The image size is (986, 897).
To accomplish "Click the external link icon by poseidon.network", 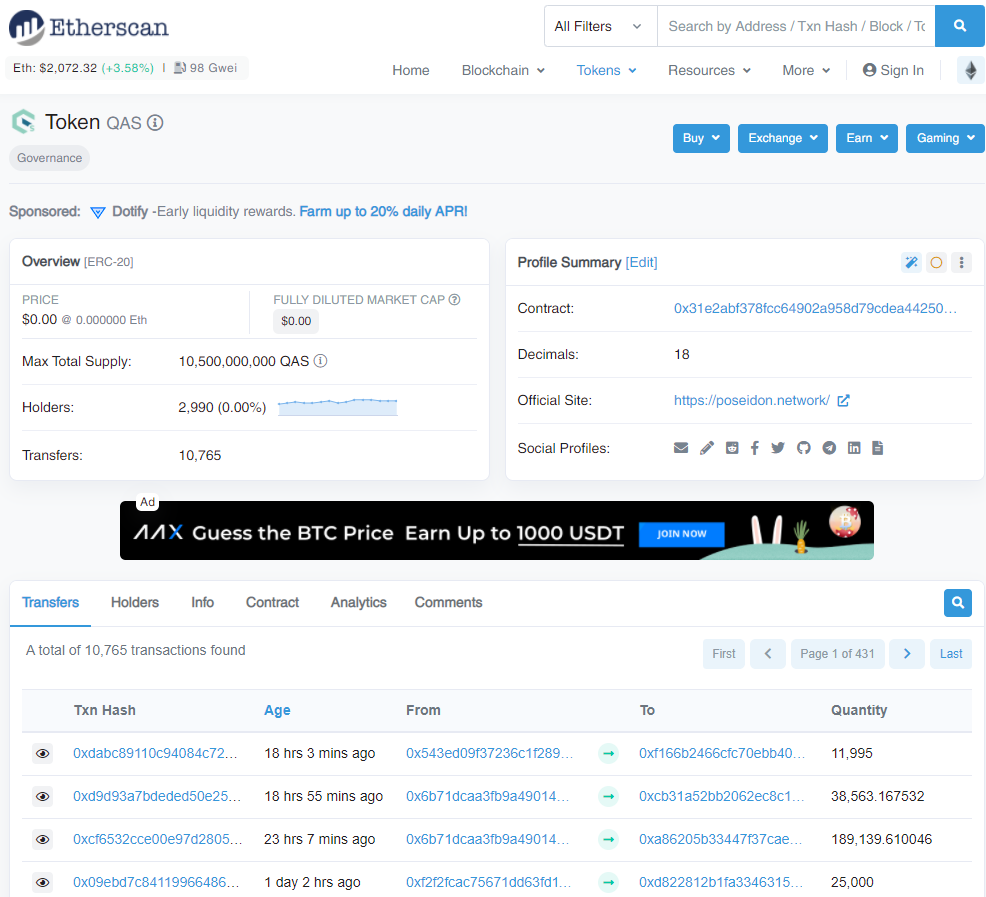I will tap(843, 400).
